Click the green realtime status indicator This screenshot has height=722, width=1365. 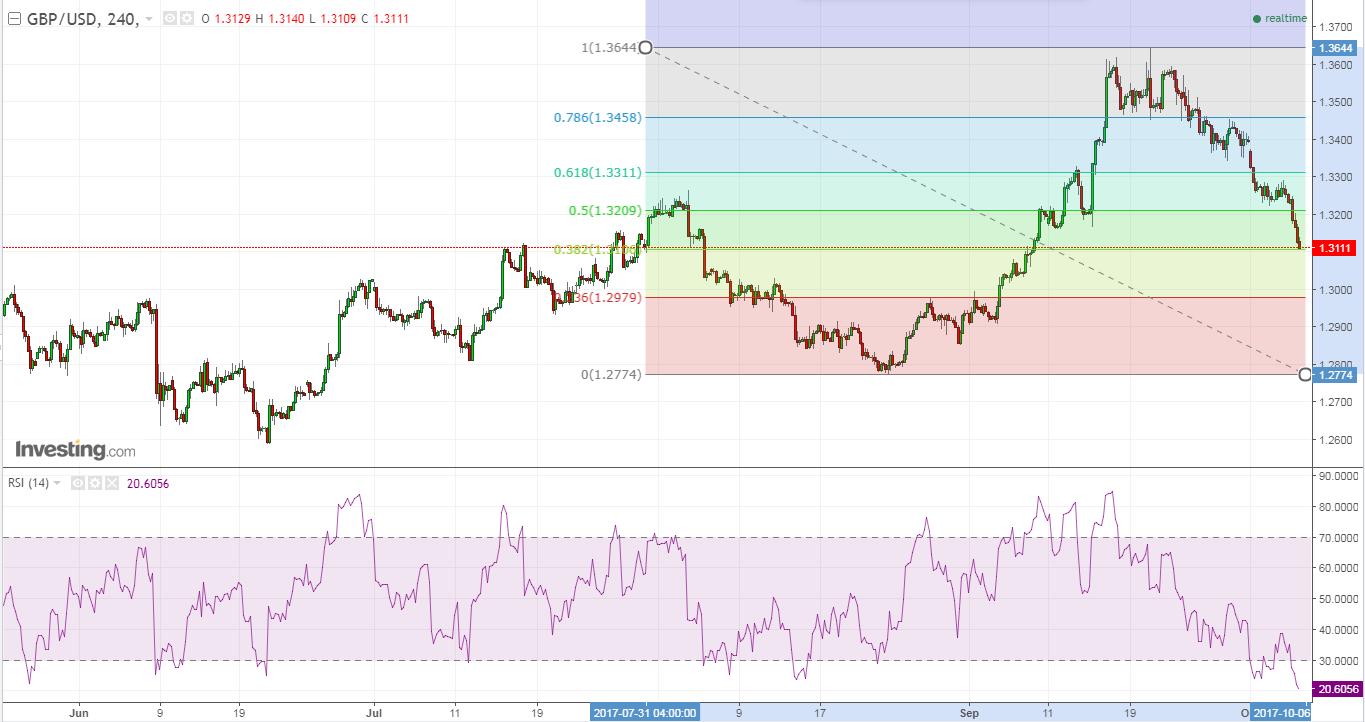pyautogui.click(x=1256, y=19)
